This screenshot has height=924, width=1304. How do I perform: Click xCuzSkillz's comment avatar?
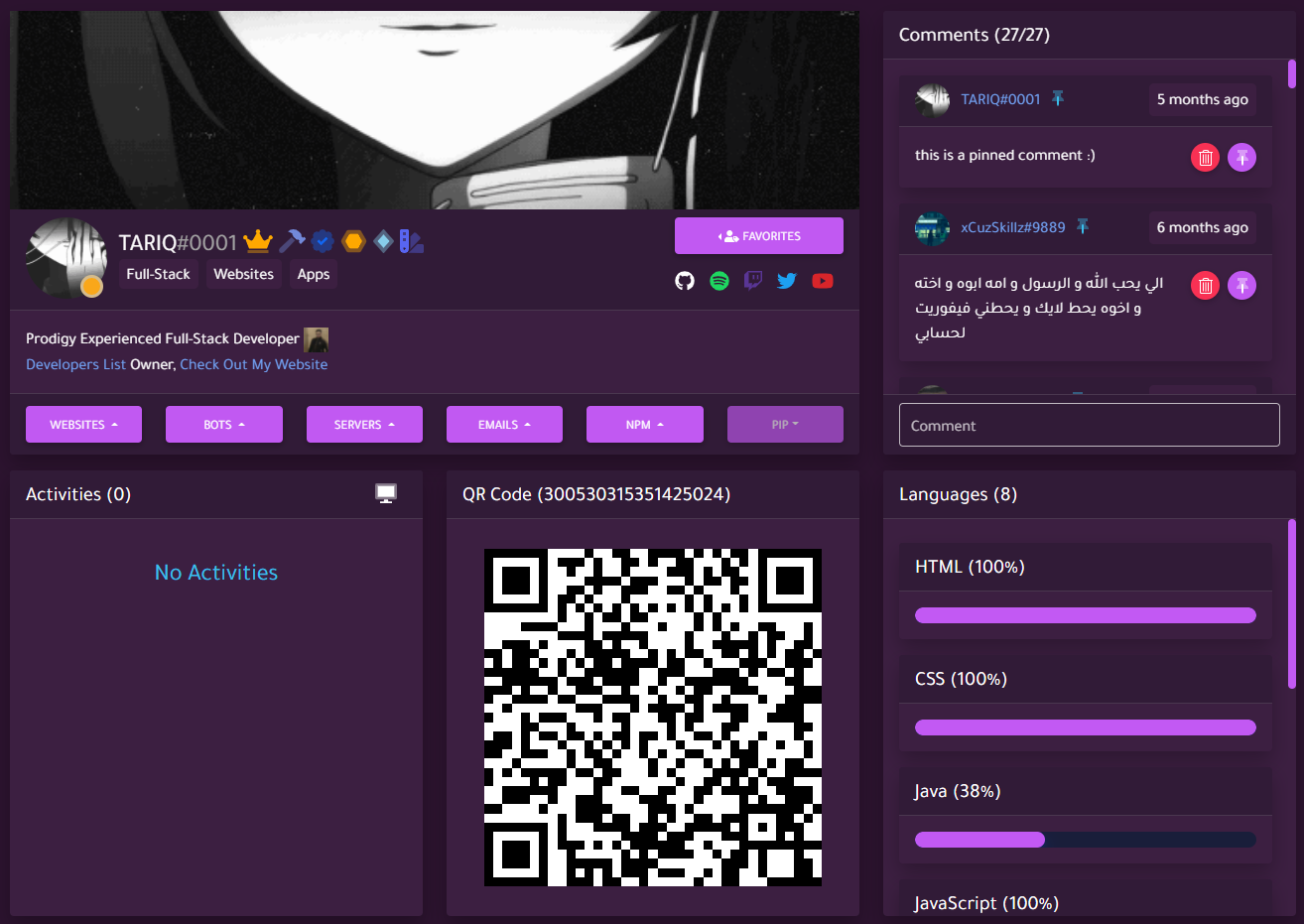click(x=932, y=227)
